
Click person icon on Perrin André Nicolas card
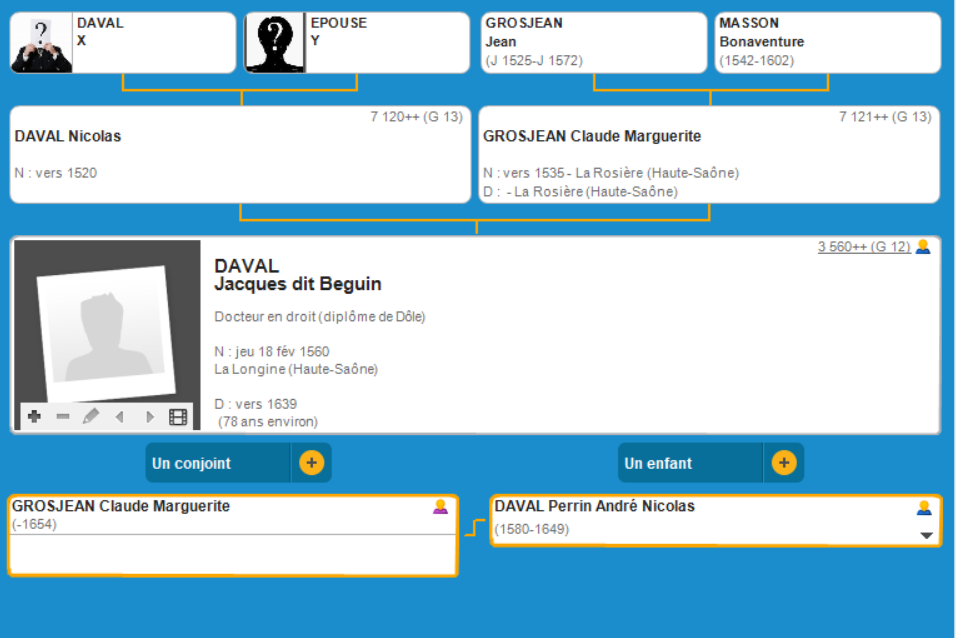924,508
